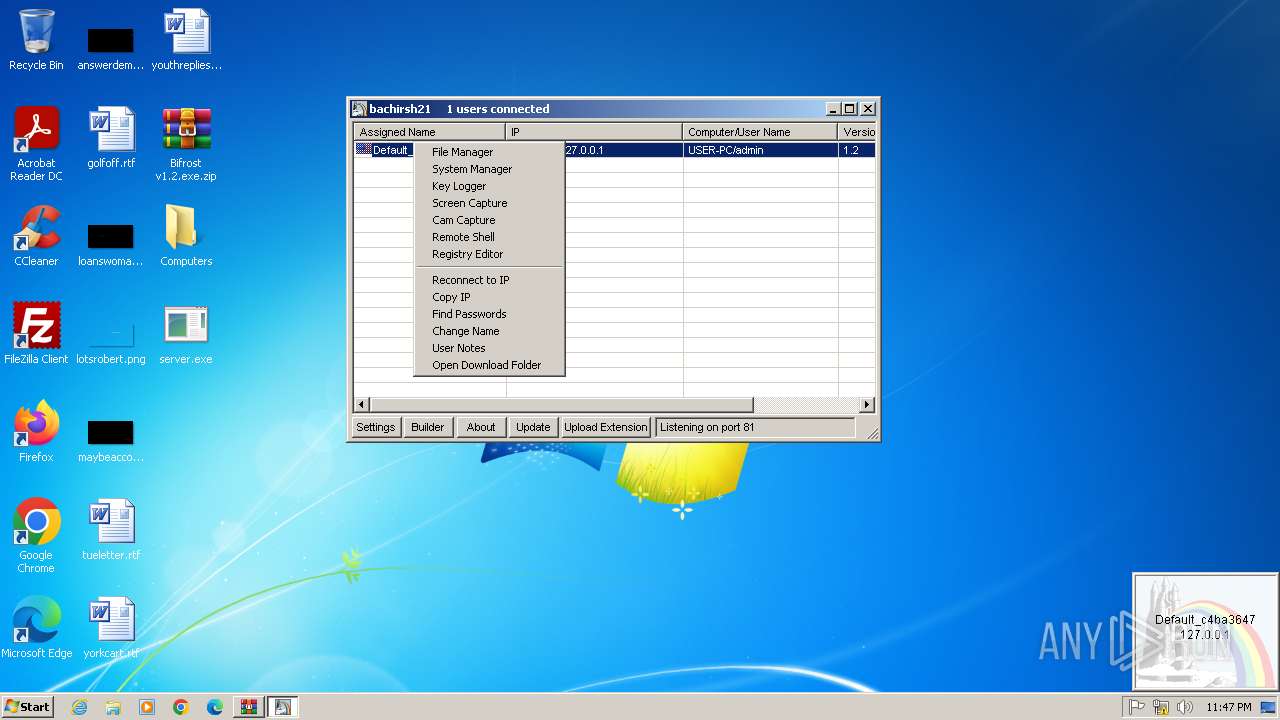The image size is (1280, 720).
Task: Open media player taskbar icon
Action: (147, 707)
